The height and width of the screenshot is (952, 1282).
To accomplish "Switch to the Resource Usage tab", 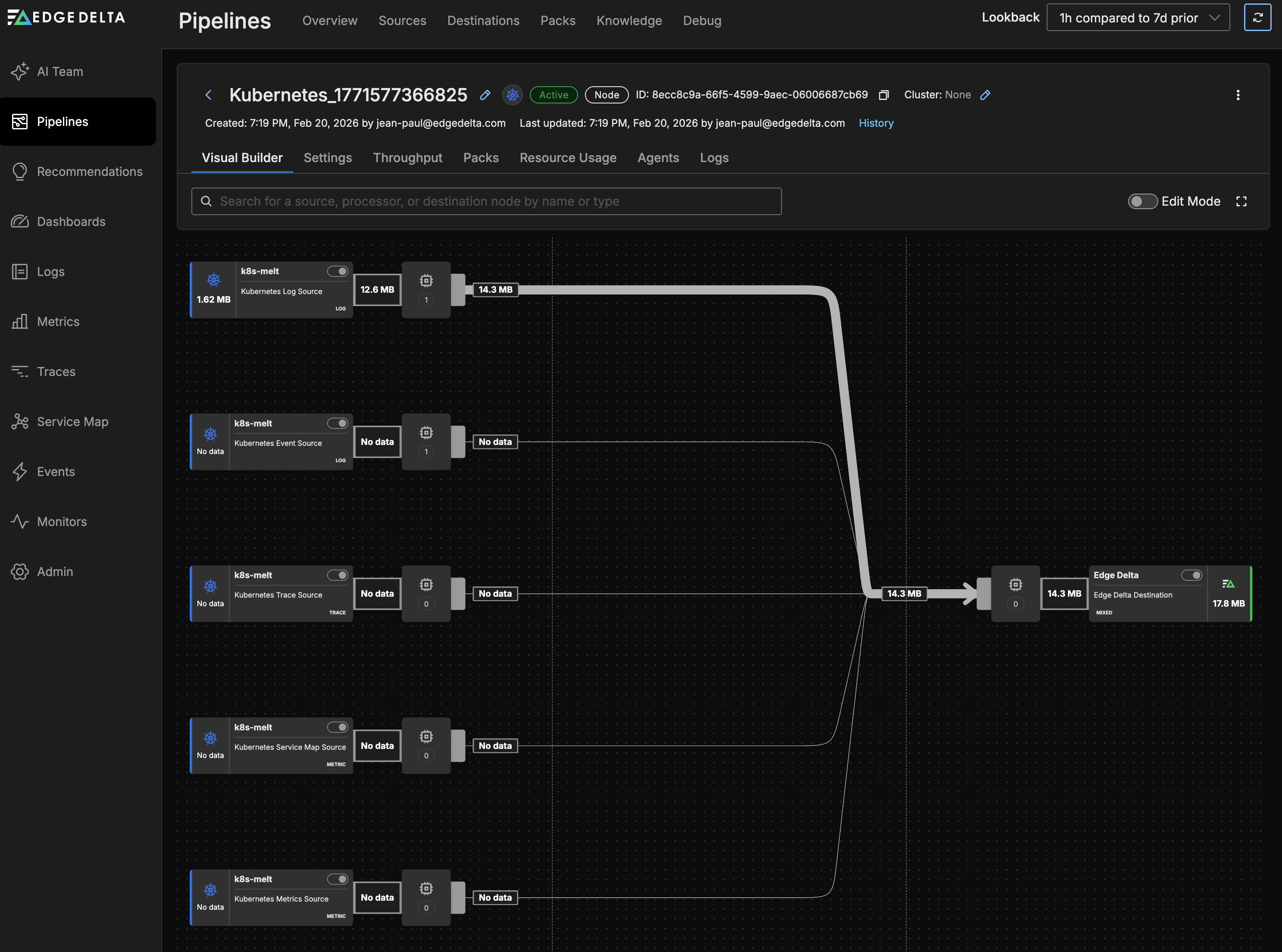I will click(x=568, y=157).
